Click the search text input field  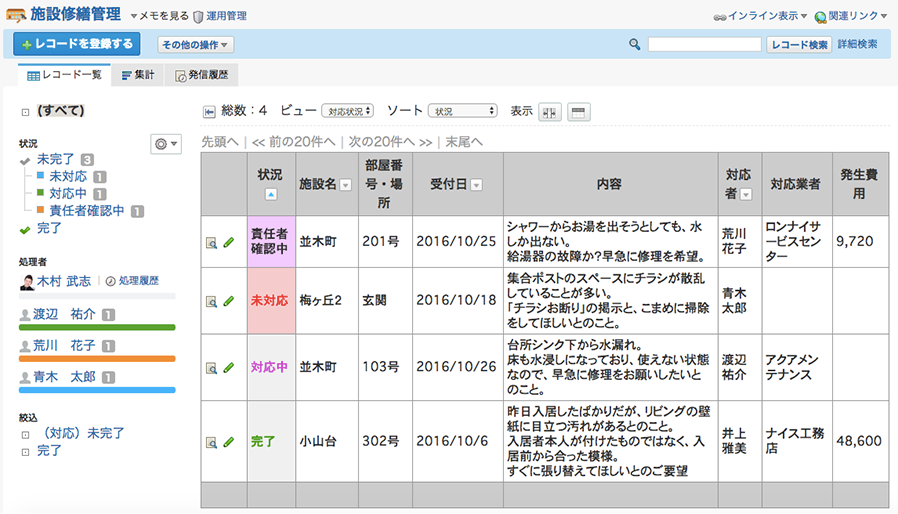pyautogui.click(x=704, y=45)
